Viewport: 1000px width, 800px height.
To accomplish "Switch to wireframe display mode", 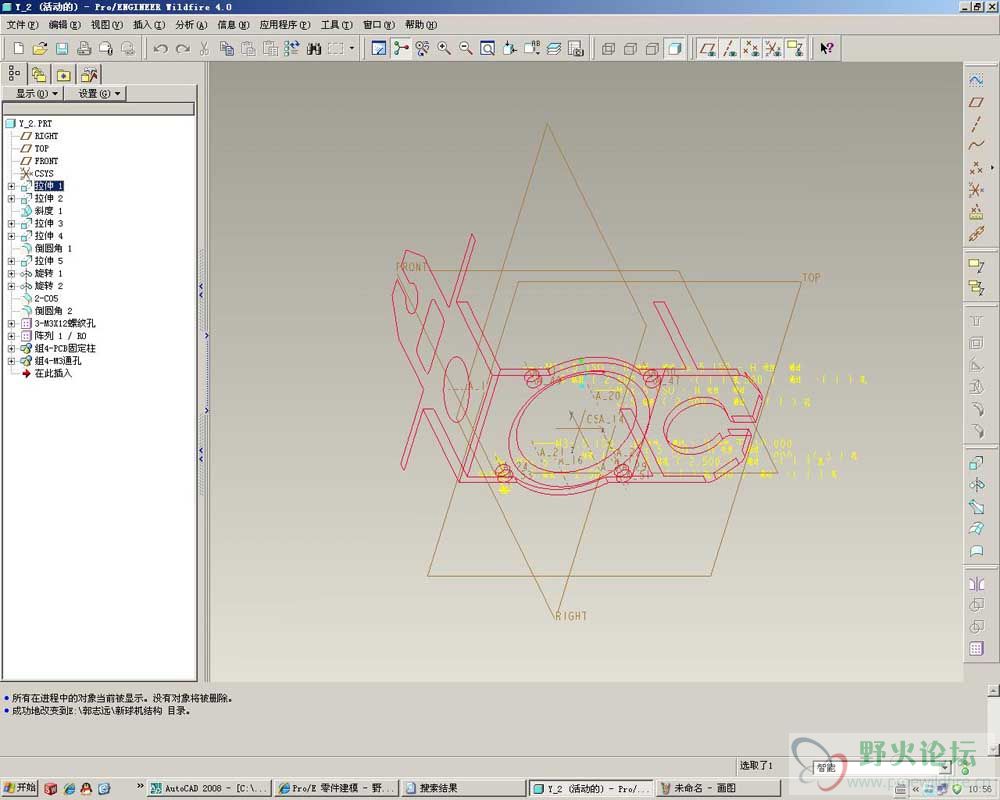I will pos(608,48).
